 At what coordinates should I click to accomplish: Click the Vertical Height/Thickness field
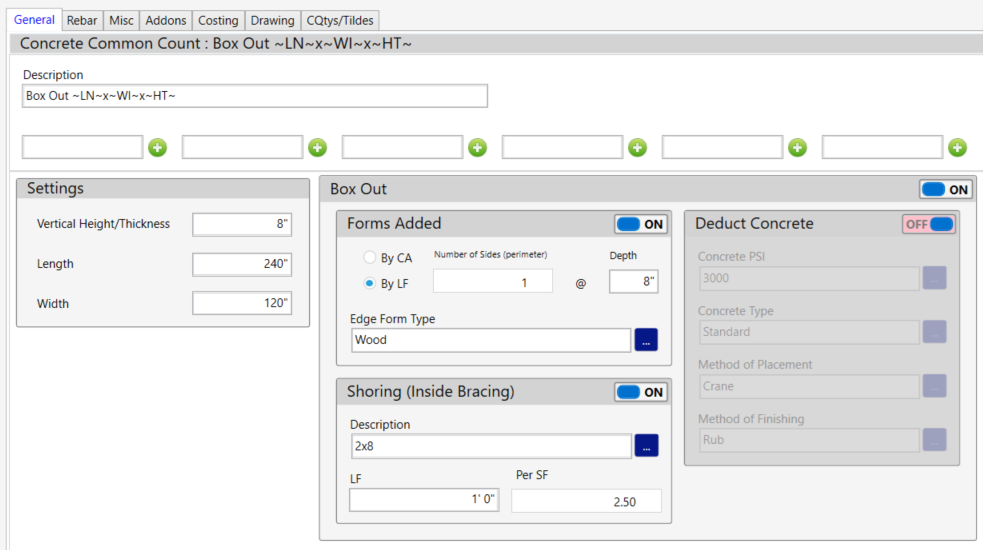click(x=242, y=224)
